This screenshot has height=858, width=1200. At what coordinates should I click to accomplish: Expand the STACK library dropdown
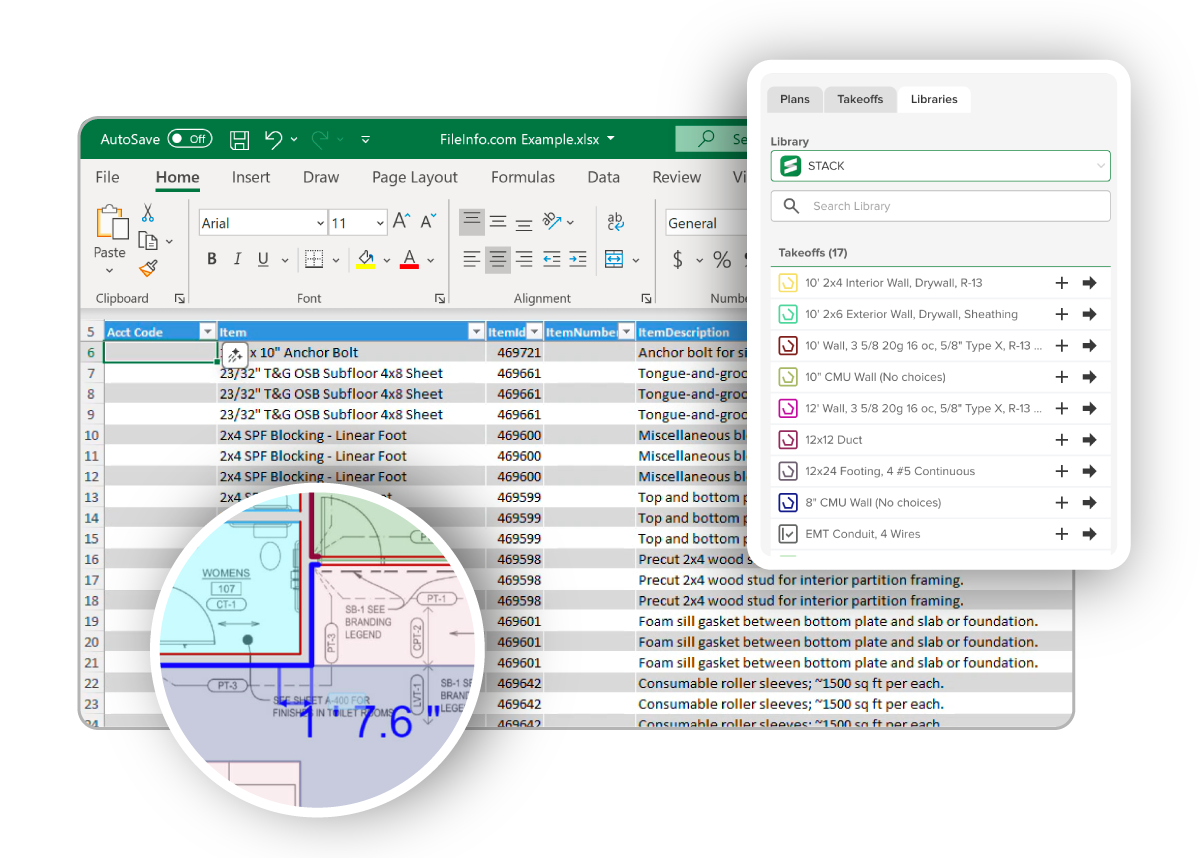1100,166
